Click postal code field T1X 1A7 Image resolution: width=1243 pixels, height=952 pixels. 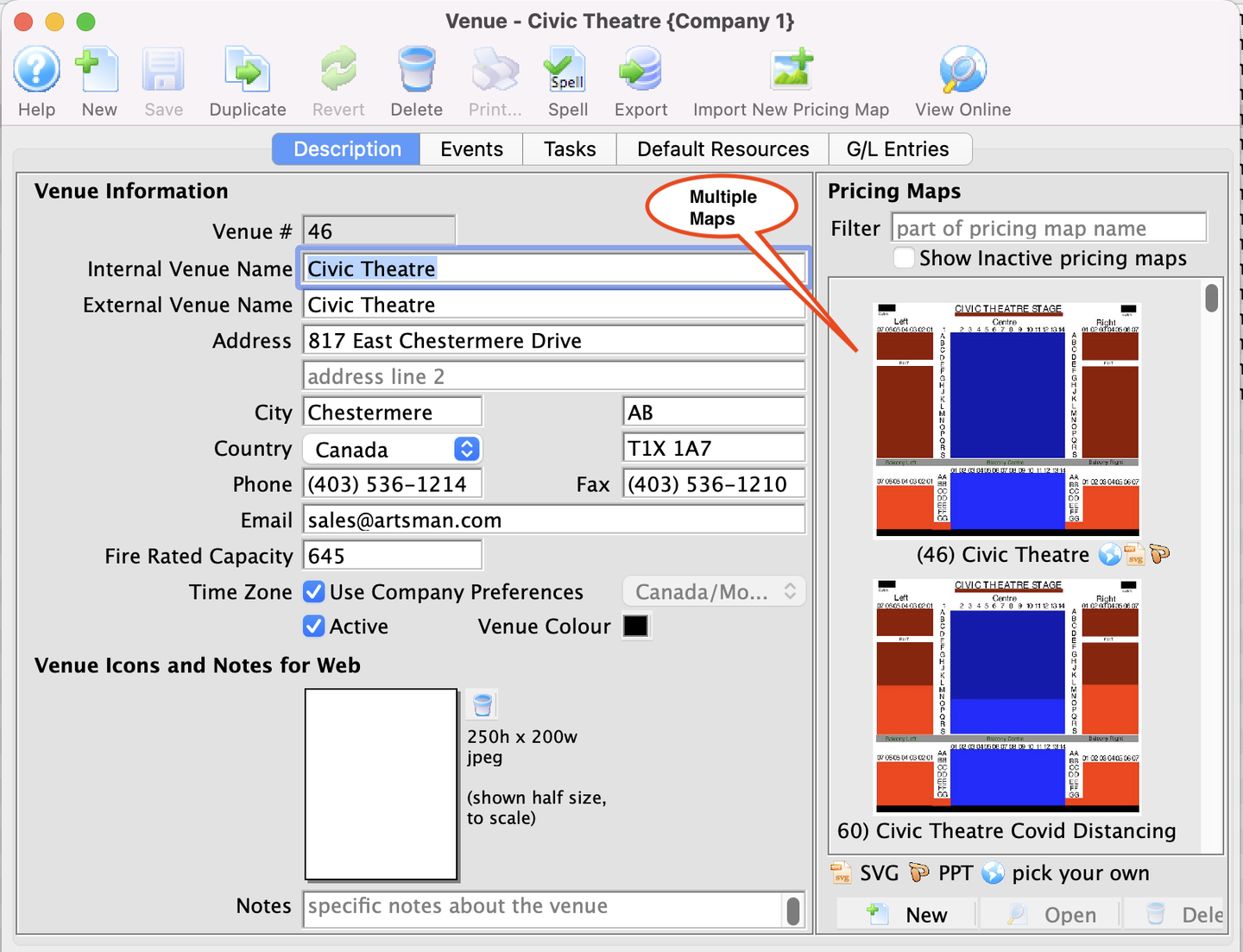(714, 449)
